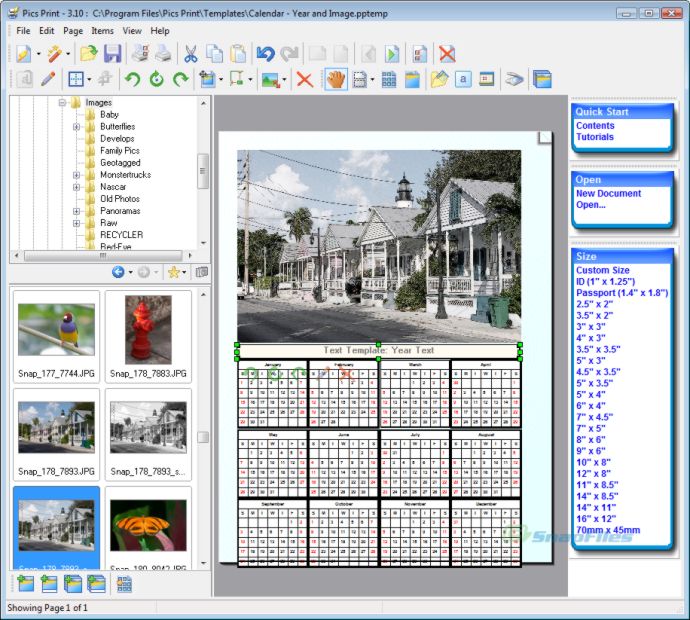Viewport: 690px width, 620px height.
Task: Click the text box 'a' icon
Action: click(463, 80)
